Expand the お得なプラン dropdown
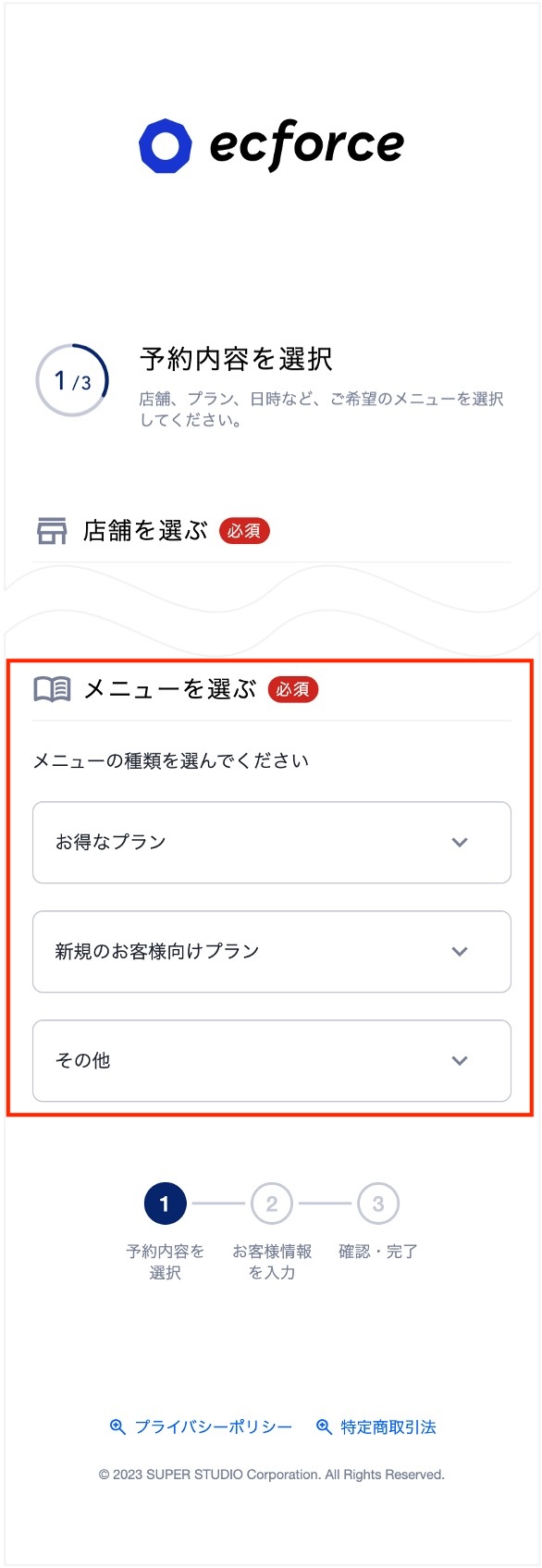Screen dimensions: 542x1568 272,842
